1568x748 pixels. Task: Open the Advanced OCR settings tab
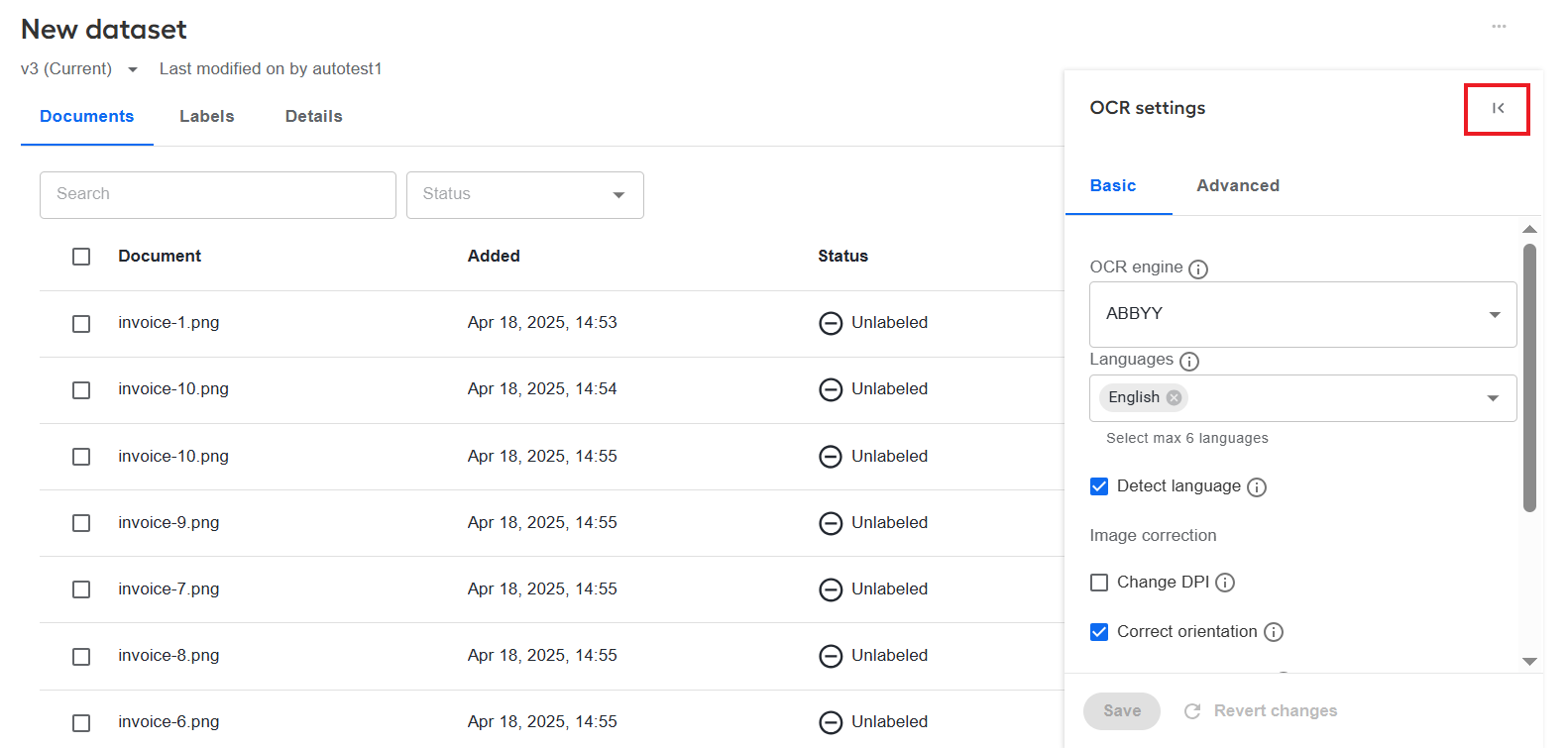(1238, 186)
